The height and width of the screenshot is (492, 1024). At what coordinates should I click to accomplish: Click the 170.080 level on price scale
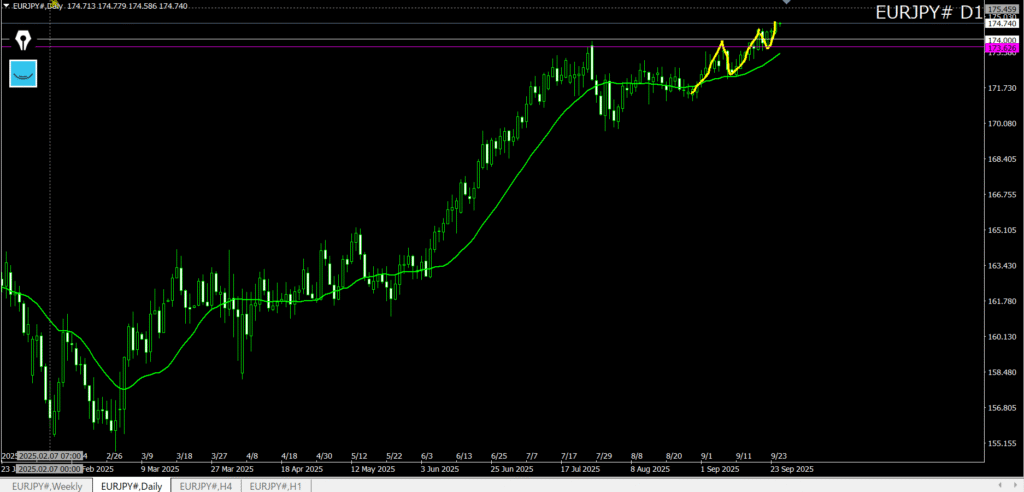[x=1000, y=124]
